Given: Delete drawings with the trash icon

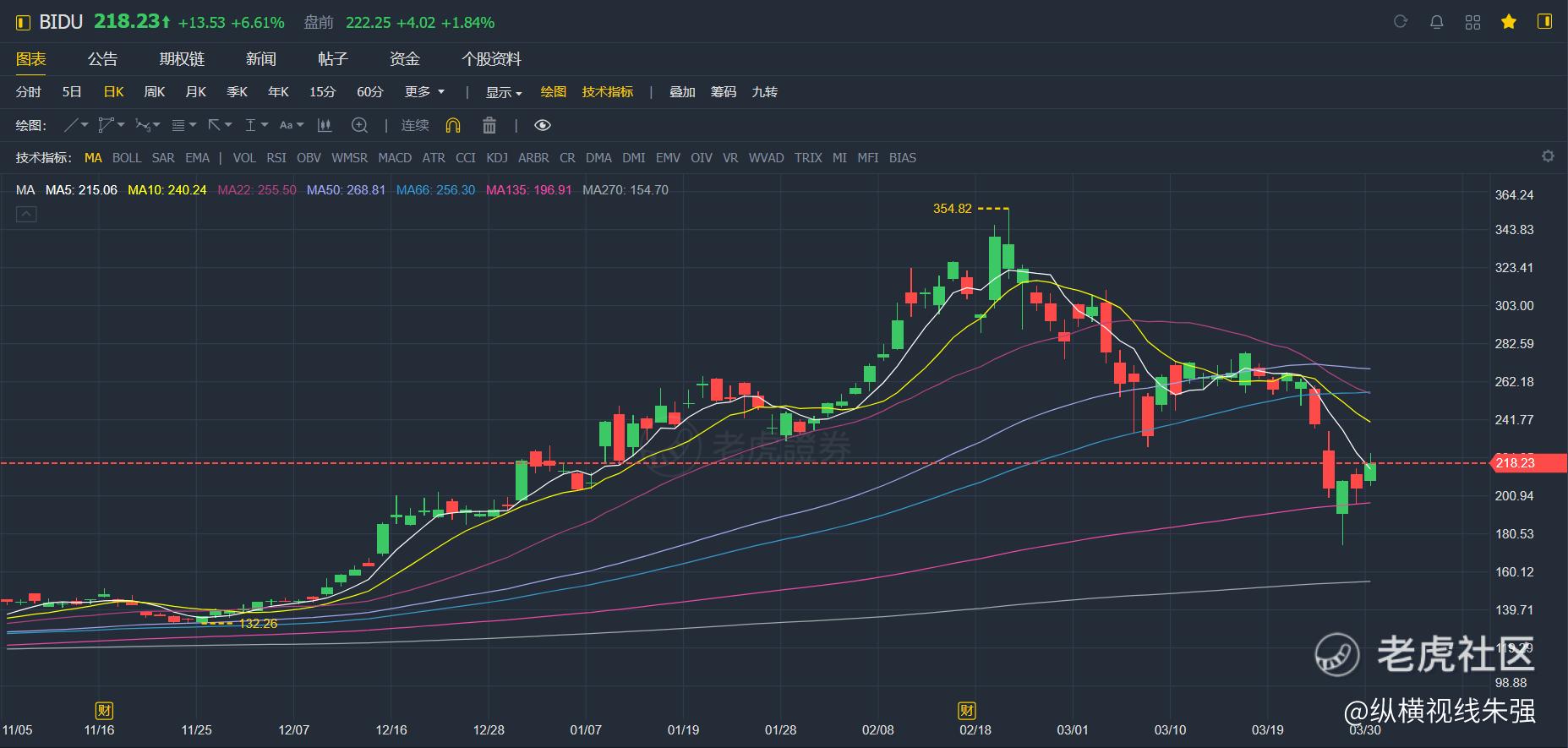Looking at the screenshot, I should pos(489,125).
